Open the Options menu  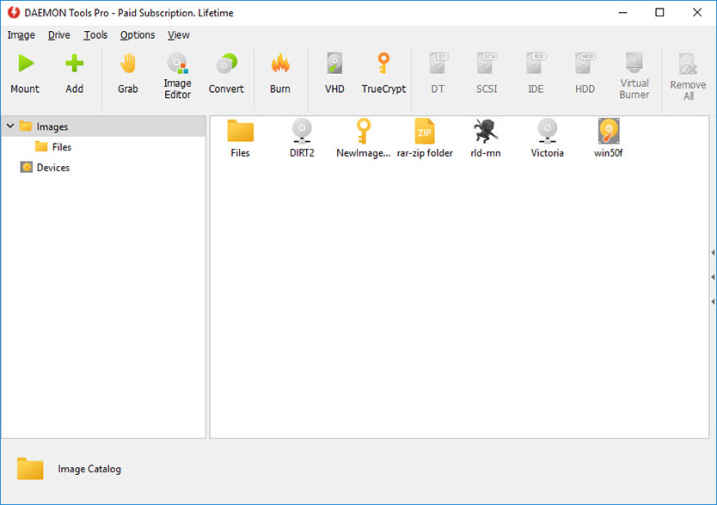[137, 35]
